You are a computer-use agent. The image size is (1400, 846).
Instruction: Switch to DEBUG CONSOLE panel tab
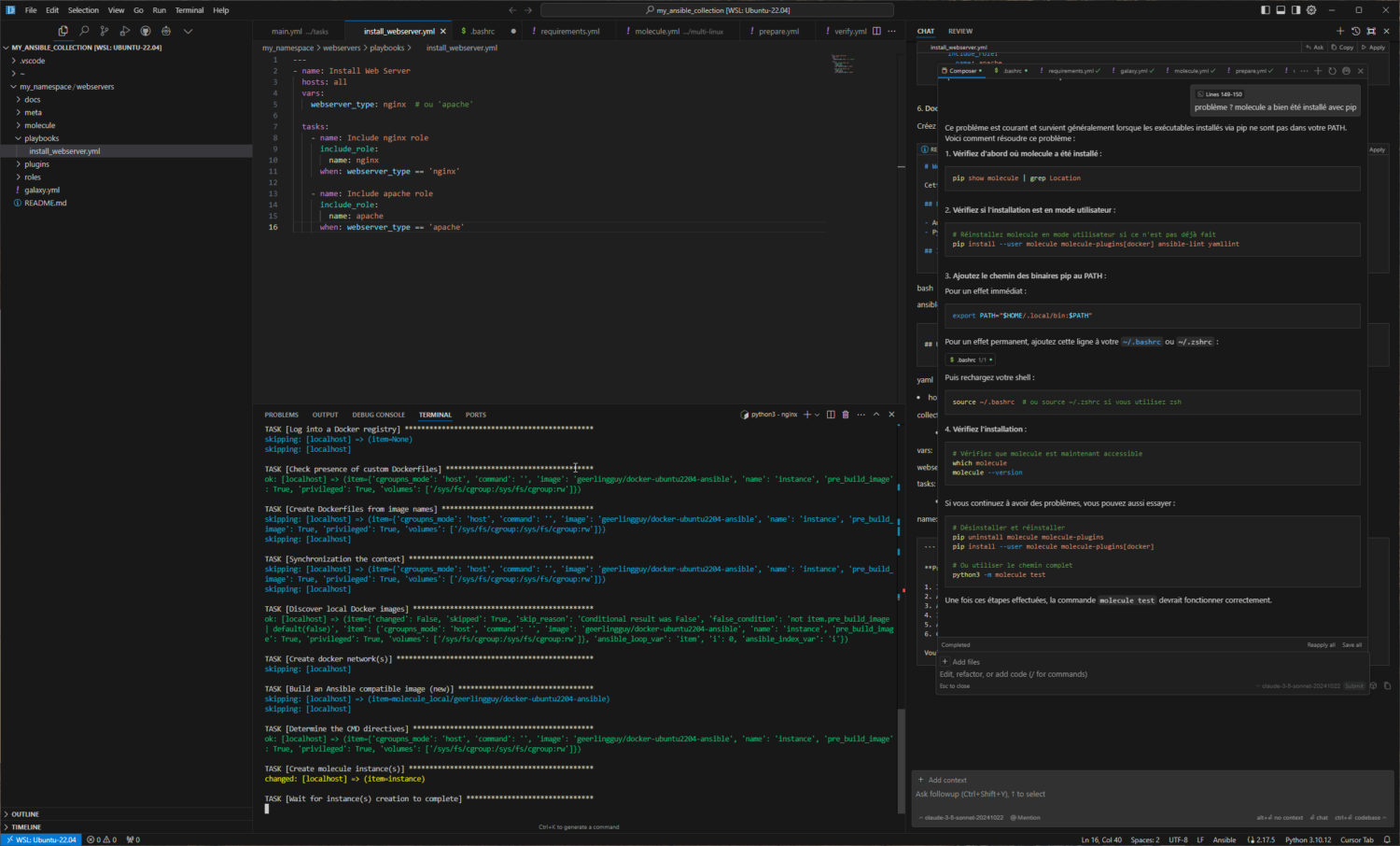[378, 415]
